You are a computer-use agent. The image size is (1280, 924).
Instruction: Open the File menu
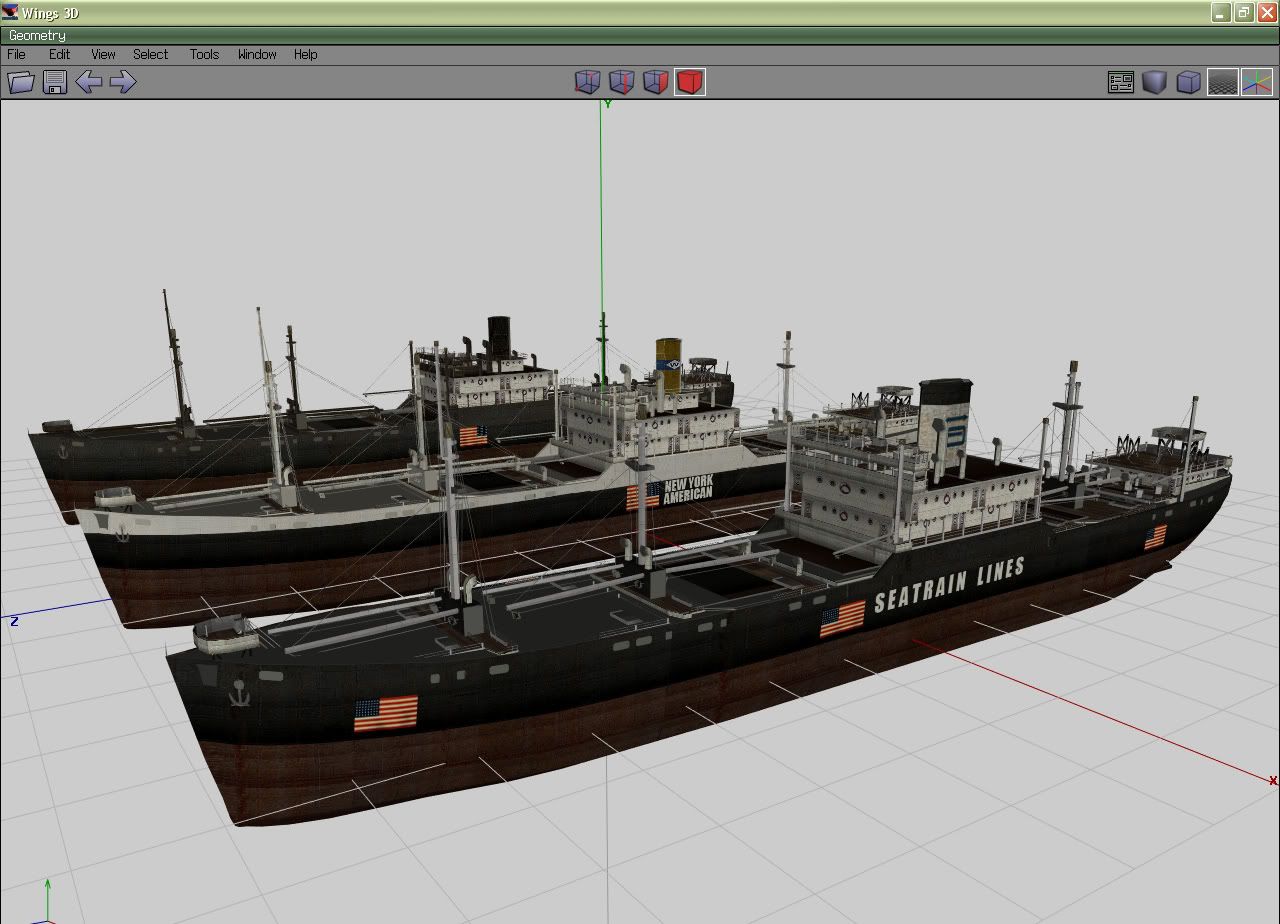pos(17,54)
